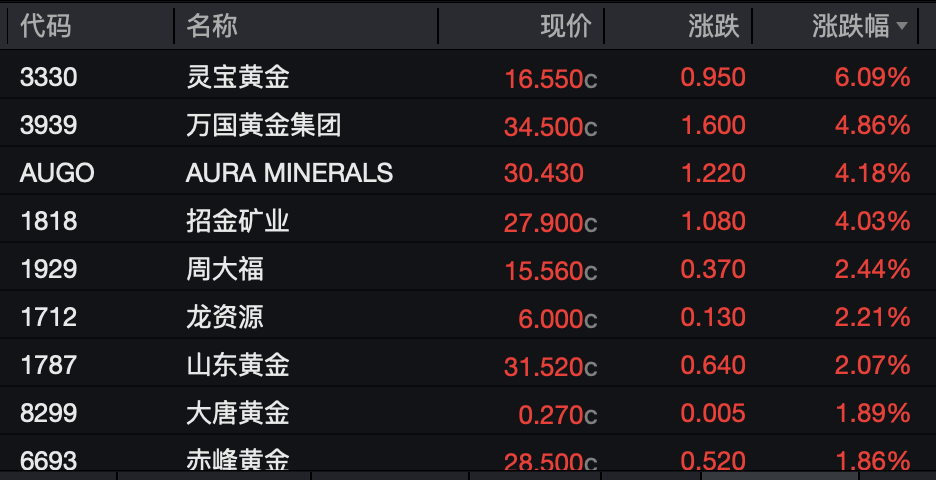Select stock code 8299
The width and height of the screenshot is (936, 480).
48,413
